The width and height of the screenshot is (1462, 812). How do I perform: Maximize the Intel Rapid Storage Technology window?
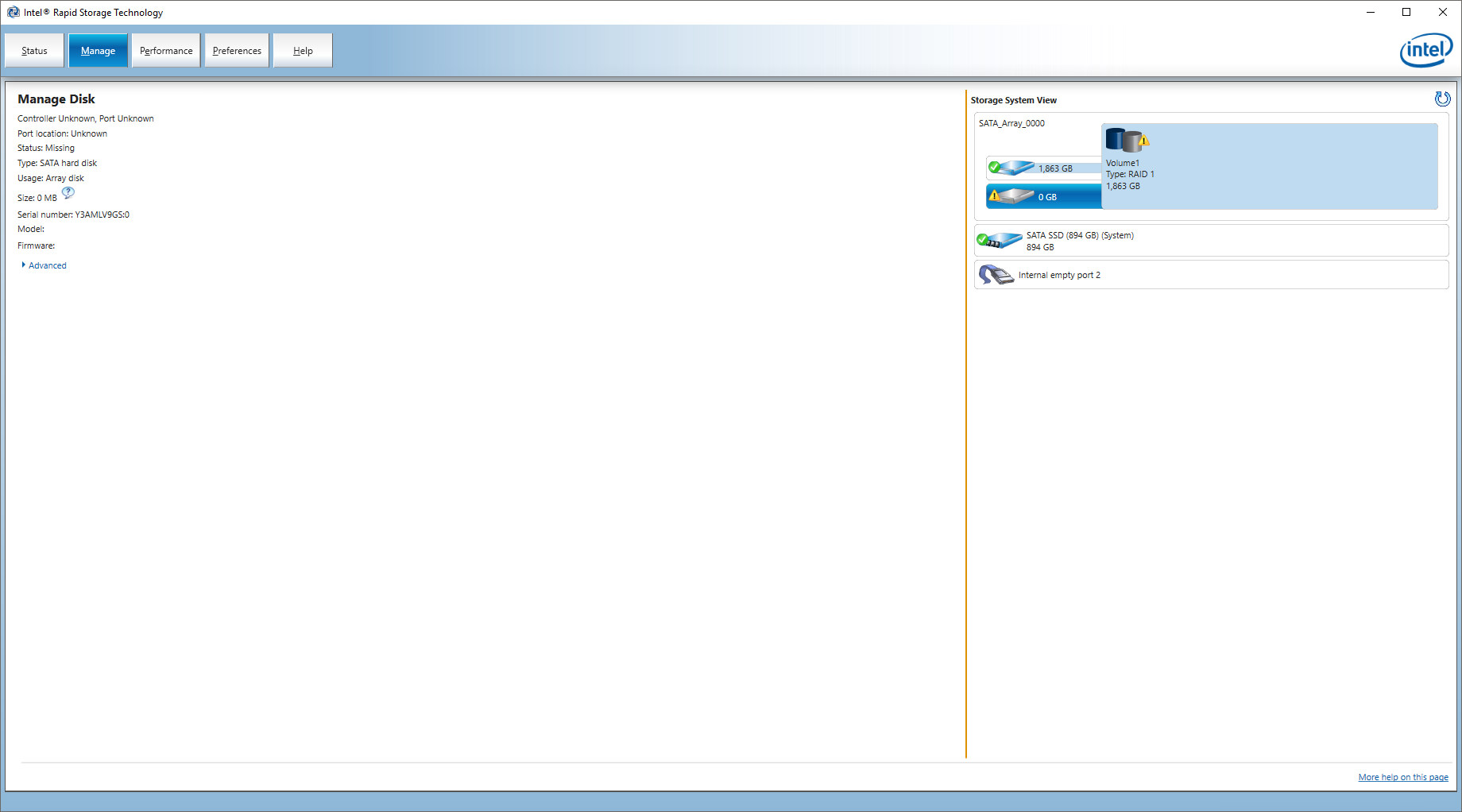1406,12
